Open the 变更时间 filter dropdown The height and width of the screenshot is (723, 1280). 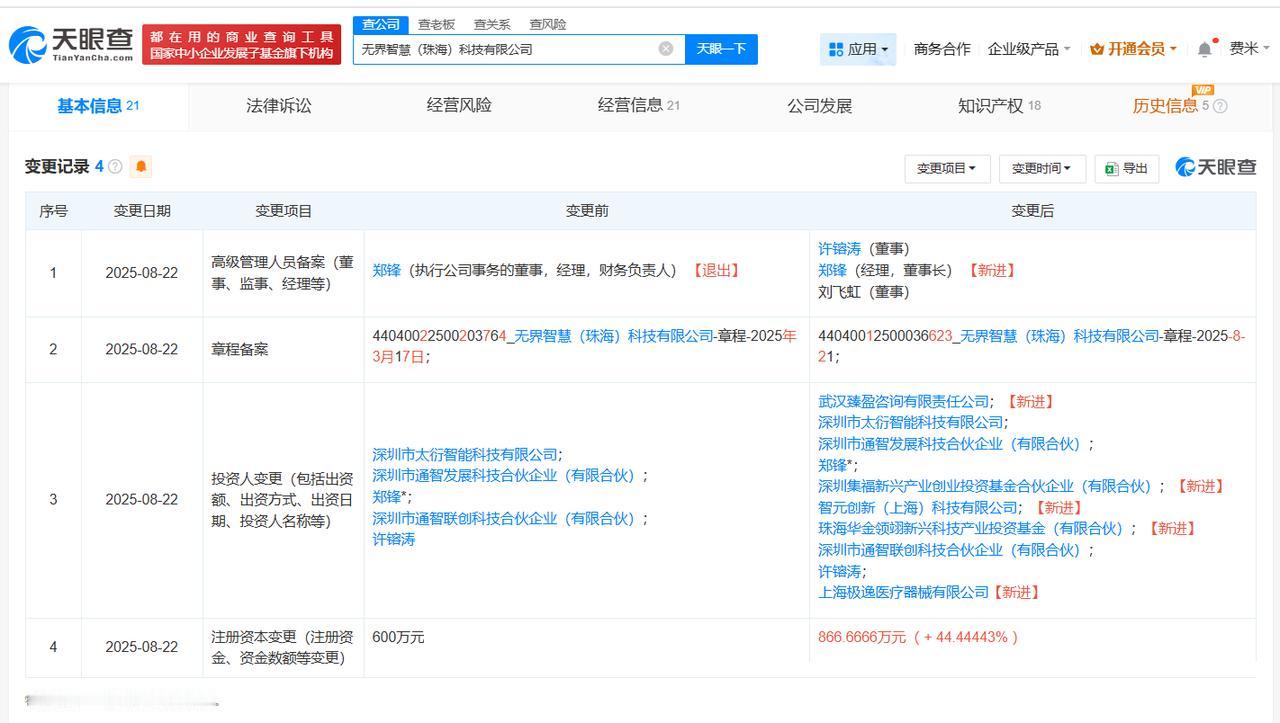click(x=1042, y=169)
